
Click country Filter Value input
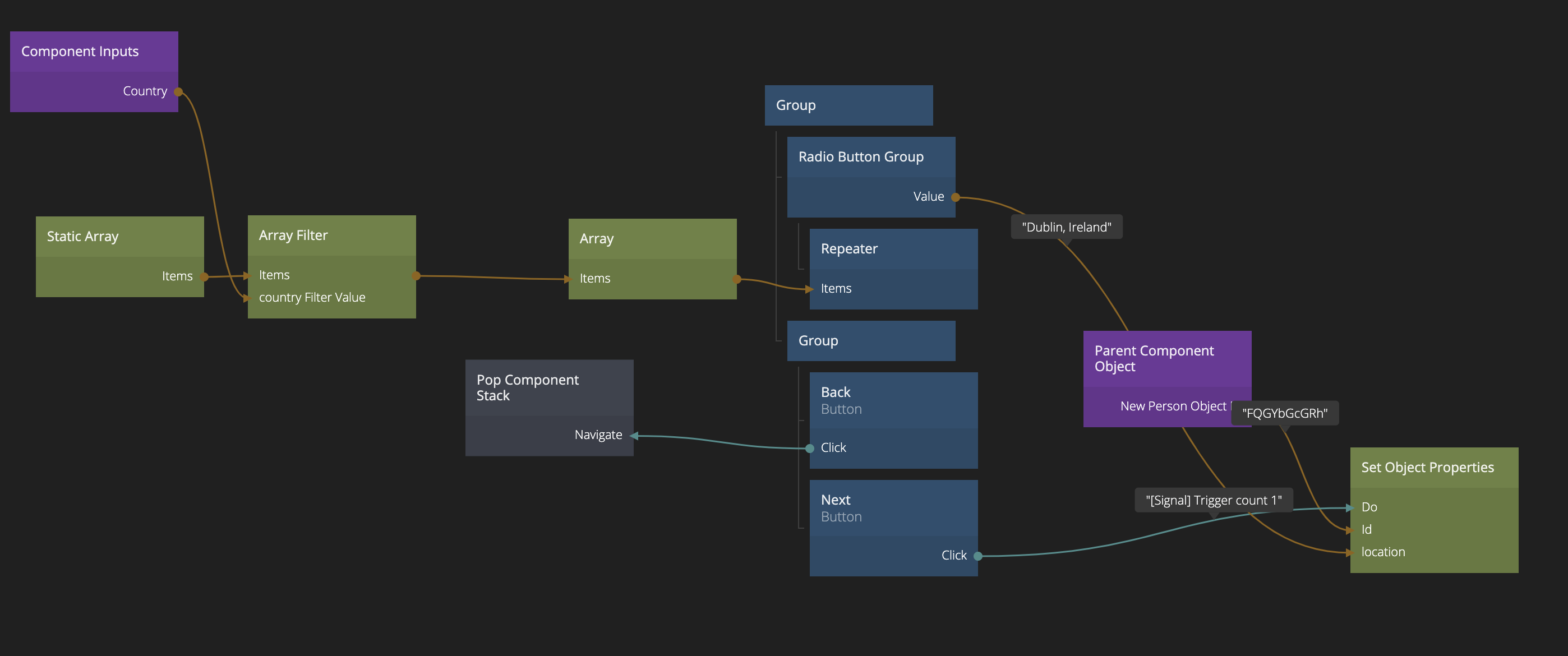[312, 298]
